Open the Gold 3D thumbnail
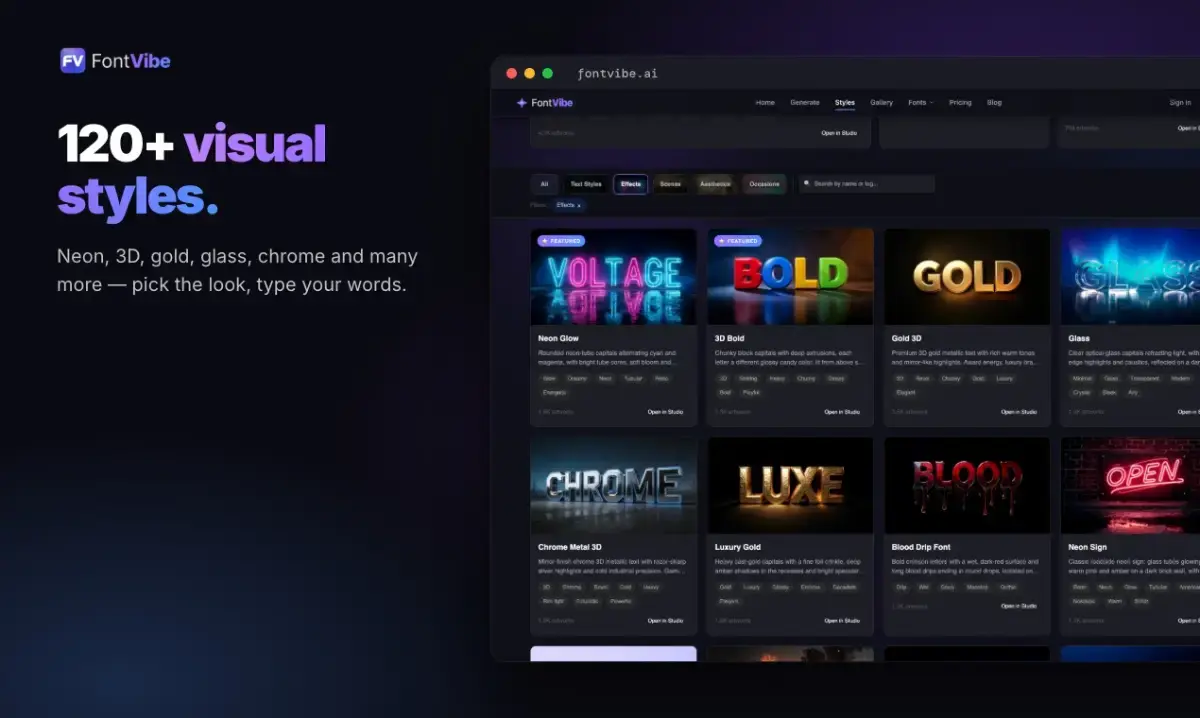Image resolution: width=1200 pixels, height=718 pixels. coord(968,277)
